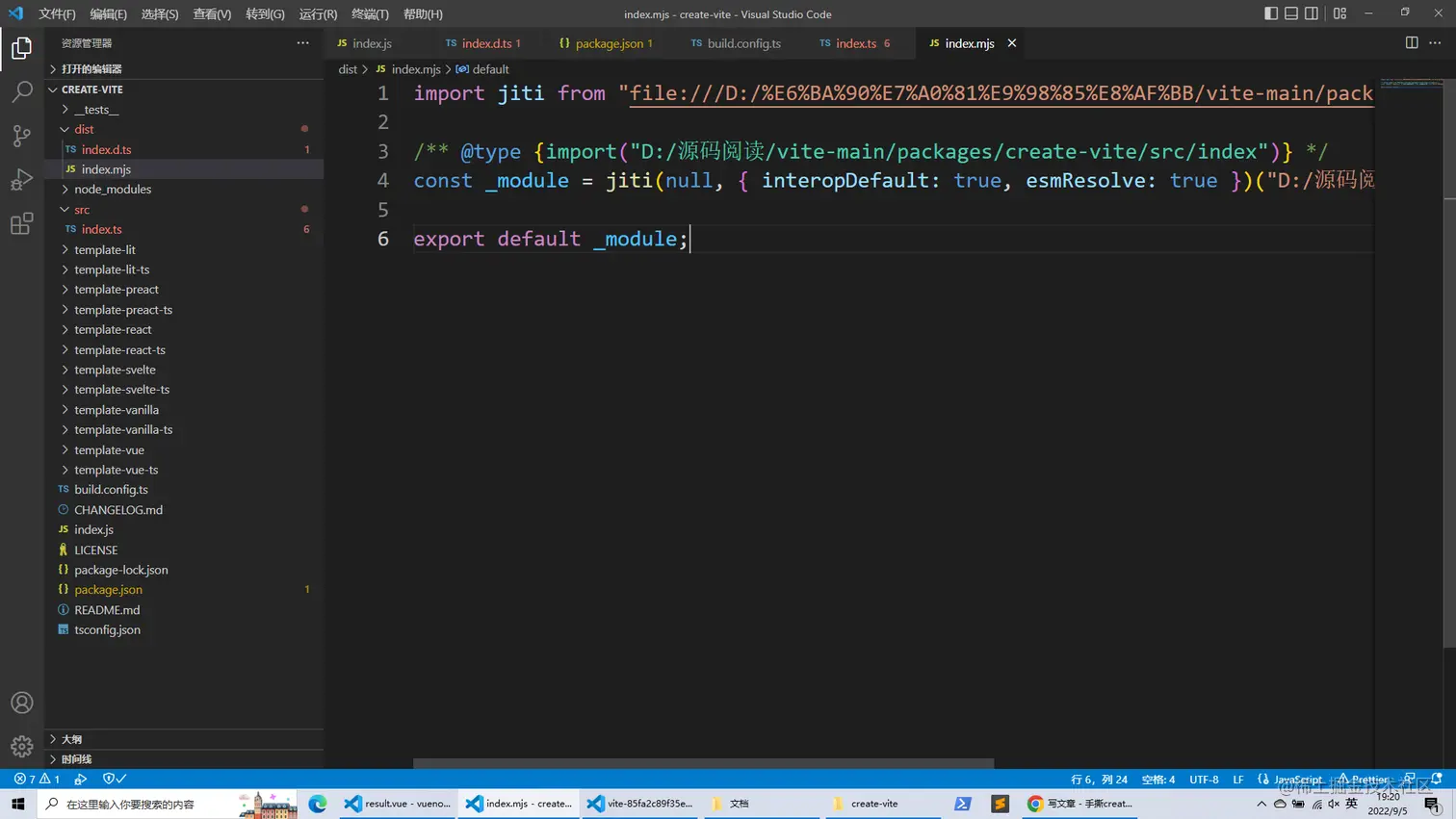Expand the node_modules folder

coord(113,190)
